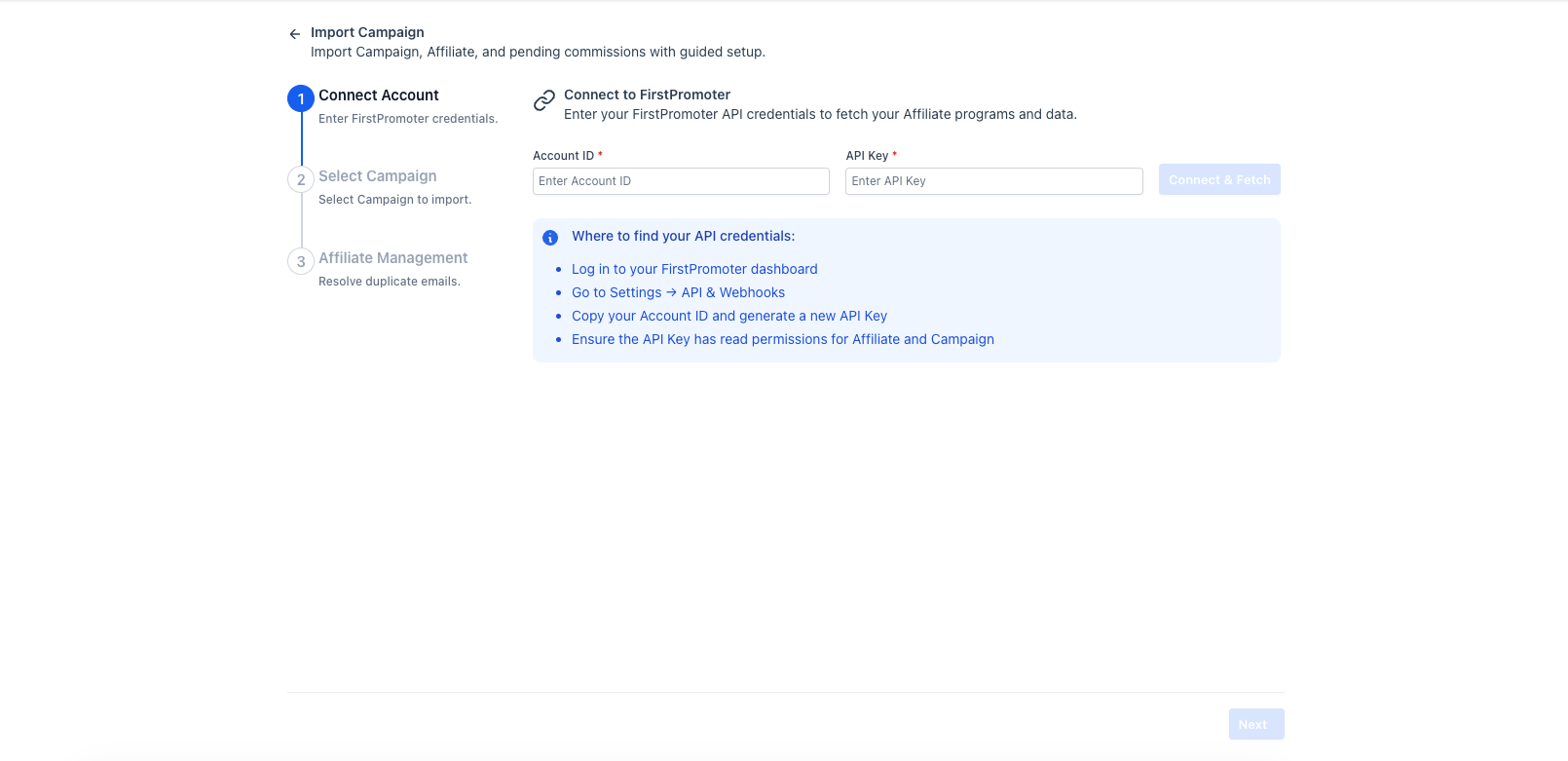The image size is (1568, 761).
Task: Click the back arrow beside Import Campaign
Action: pos(294,34)
